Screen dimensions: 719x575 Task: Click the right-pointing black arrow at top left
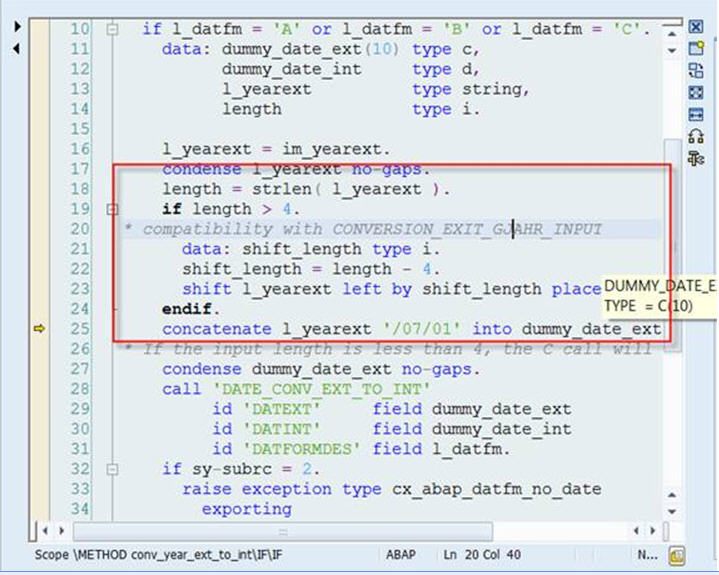[15, 27]
